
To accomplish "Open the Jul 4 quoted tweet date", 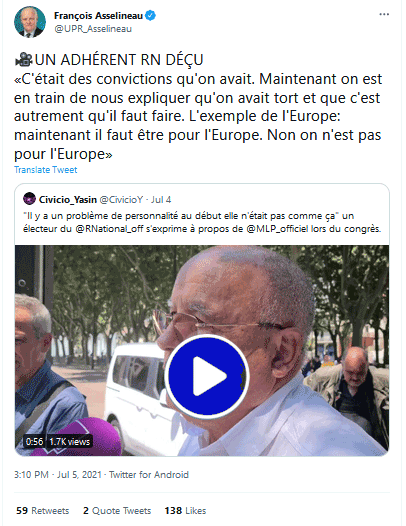I will pos(161,200).
